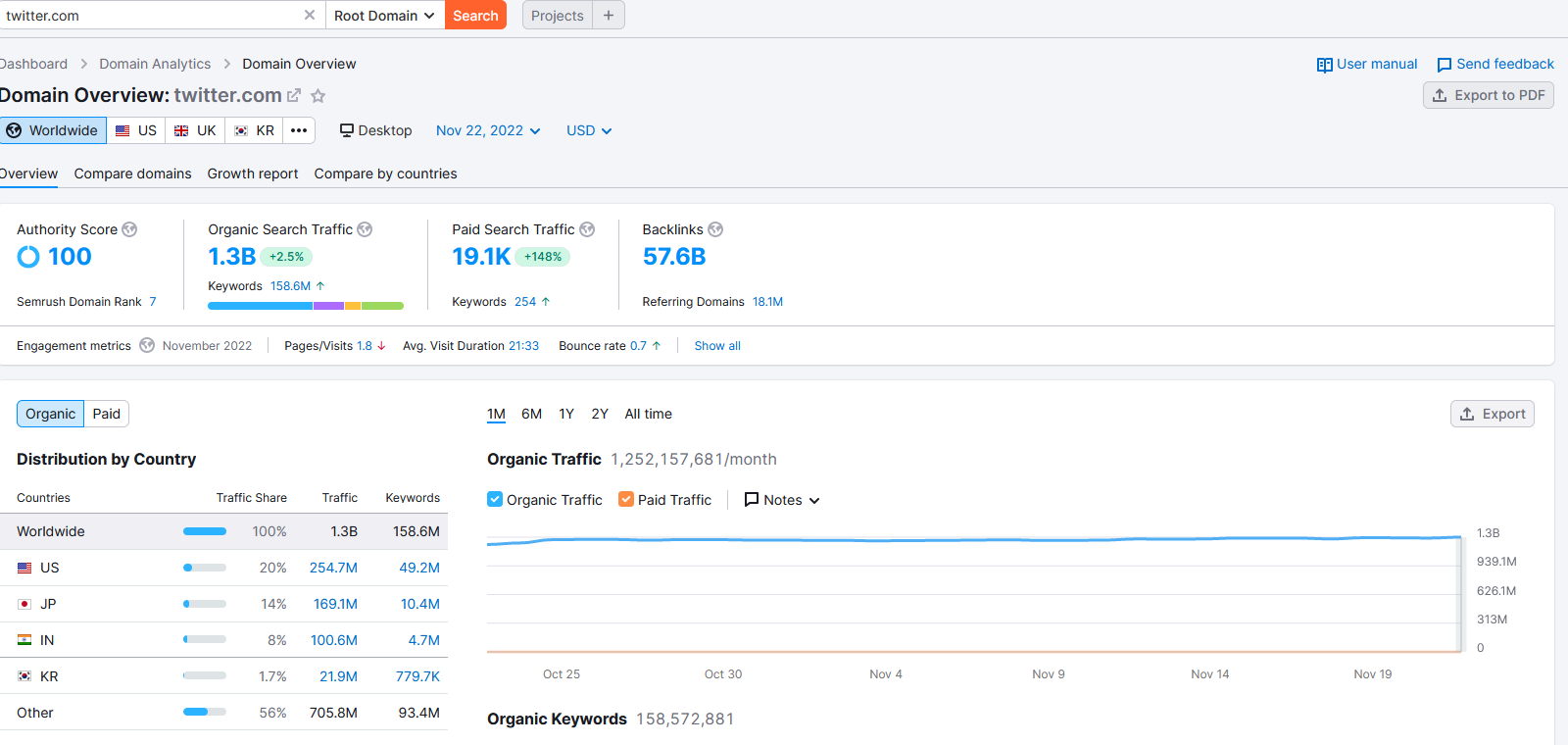This screenshot has width=1568, height=745.
Task: Click JP flag in Distribution by Country table
Action: (24, 604)
